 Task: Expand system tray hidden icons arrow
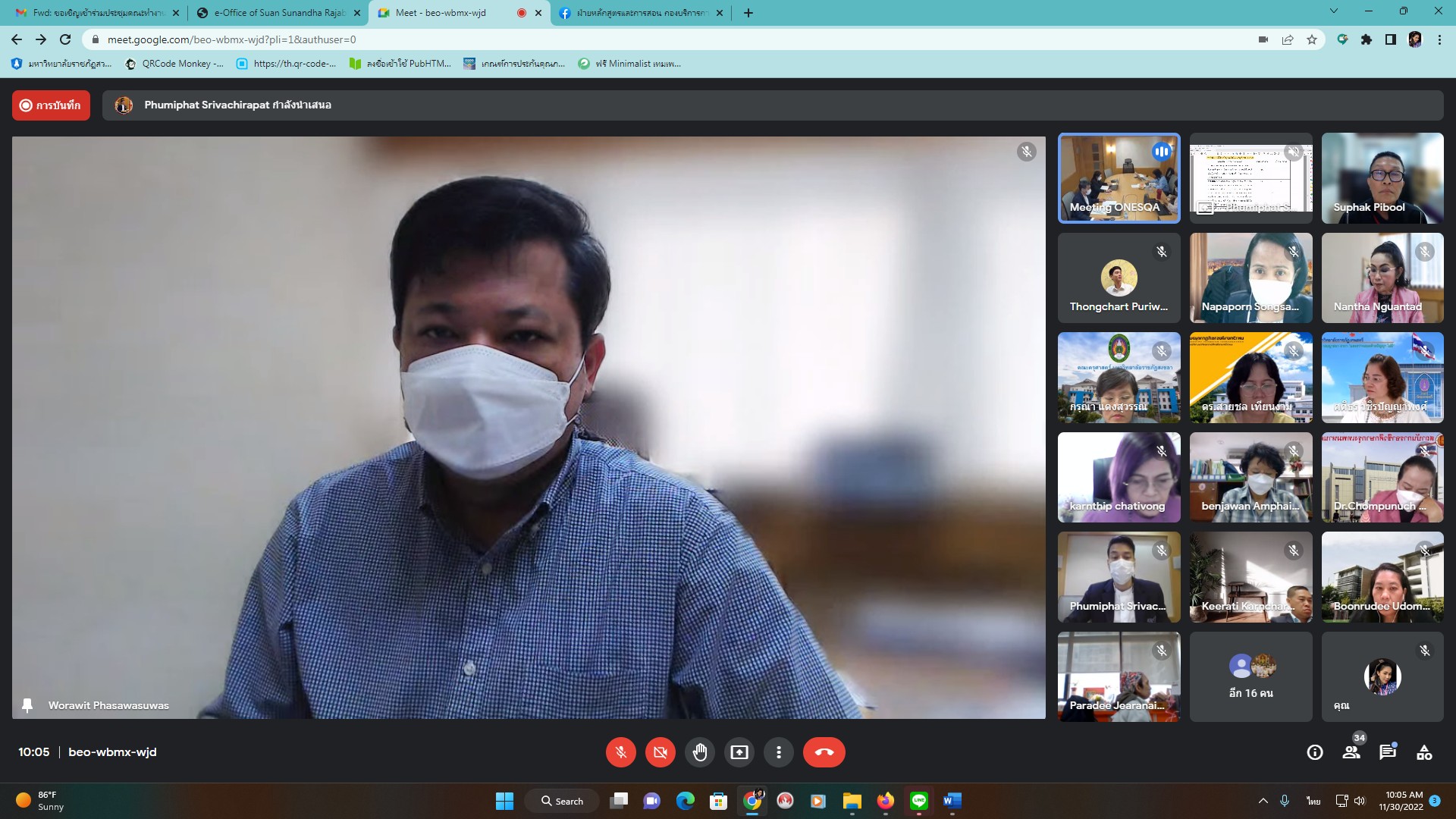pos(1263,801)
